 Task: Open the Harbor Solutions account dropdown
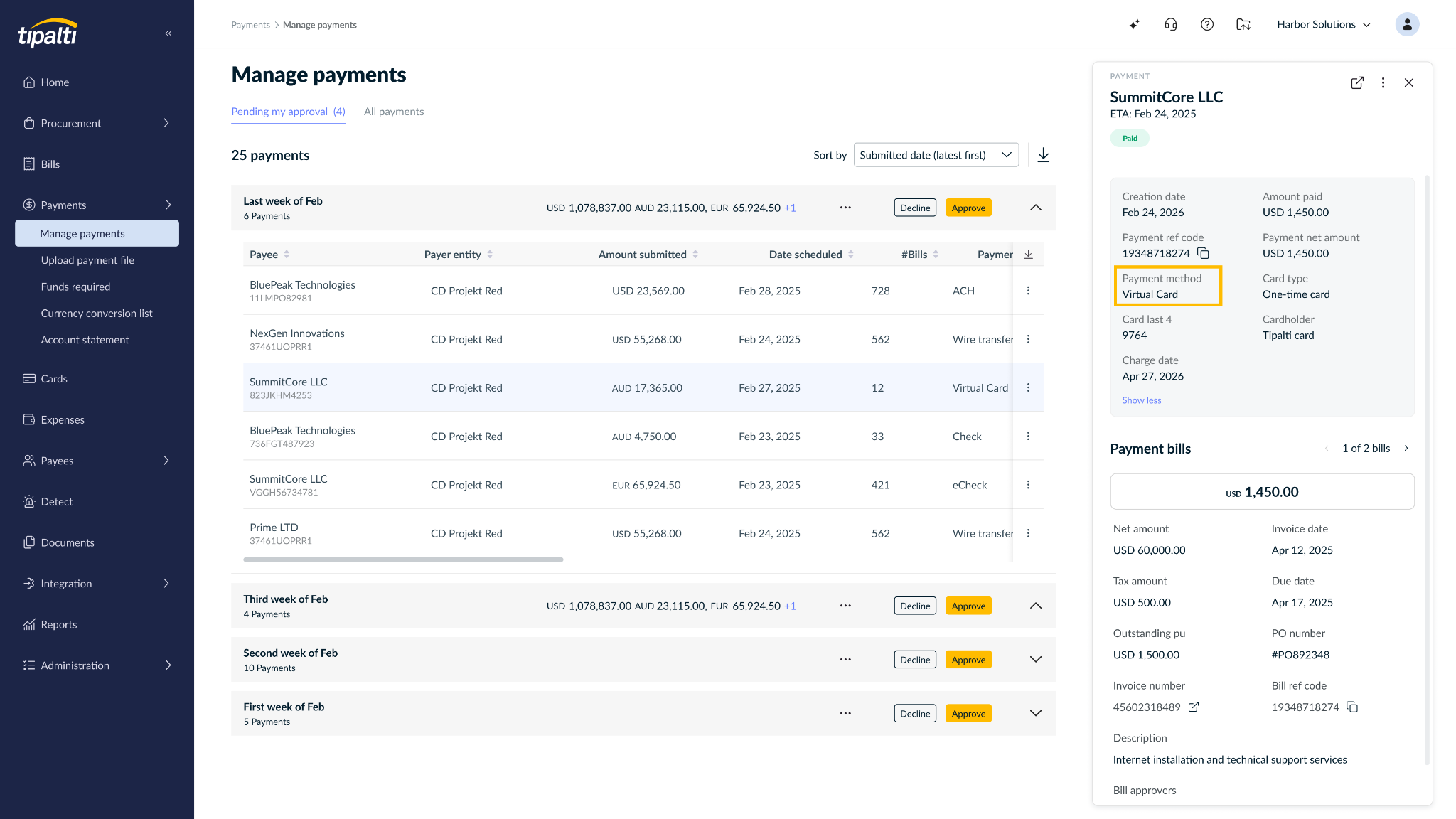tap(1323, 24)
